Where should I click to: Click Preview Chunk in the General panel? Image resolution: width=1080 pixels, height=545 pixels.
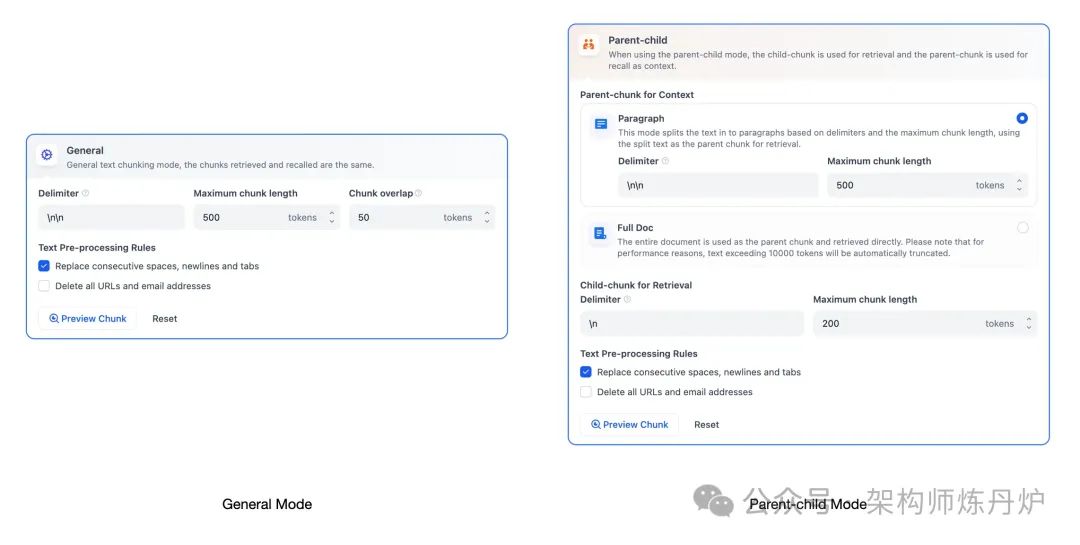[88, 319]
